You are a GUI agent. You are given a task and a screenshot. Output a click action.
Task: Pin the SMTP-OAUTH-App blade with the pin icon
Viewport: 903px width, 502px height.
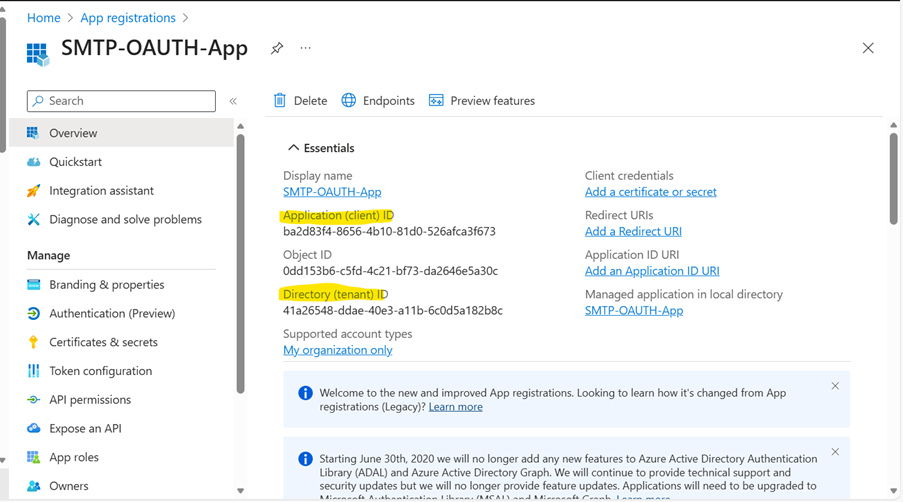click(x=277, y=48)
